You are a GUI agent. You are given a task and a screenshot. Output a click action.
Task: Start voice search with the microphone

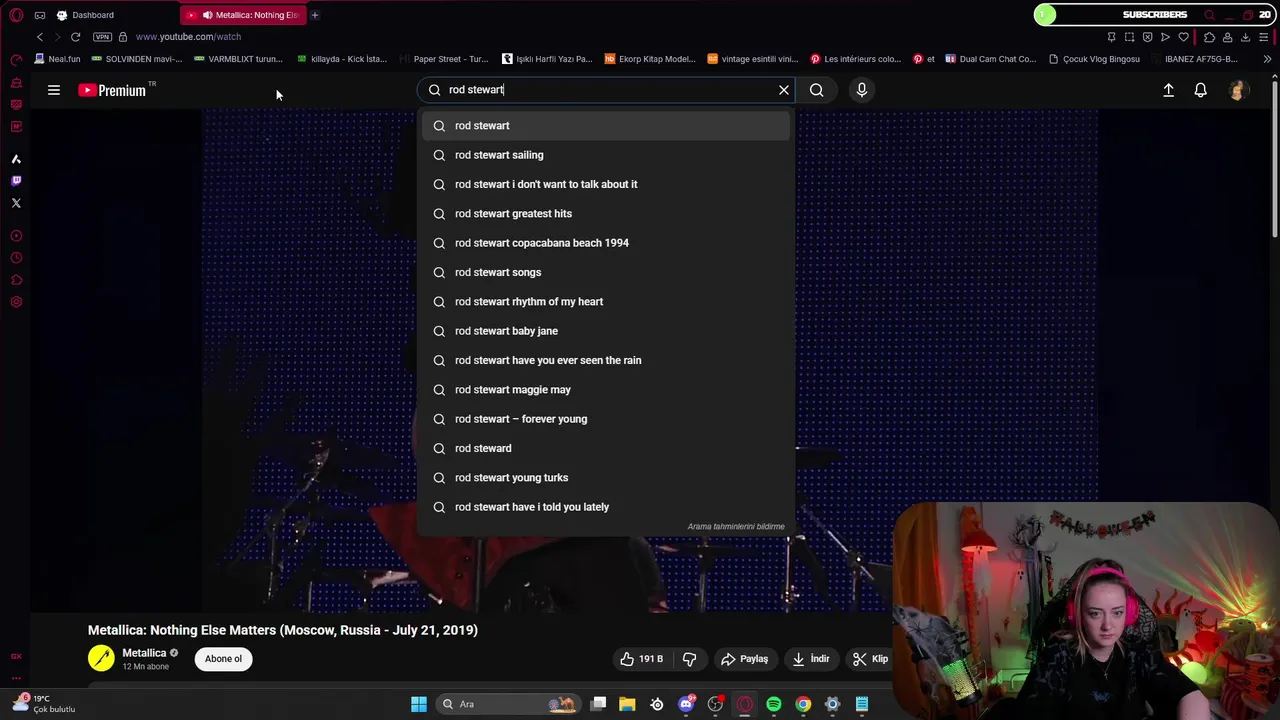(862, 90)
